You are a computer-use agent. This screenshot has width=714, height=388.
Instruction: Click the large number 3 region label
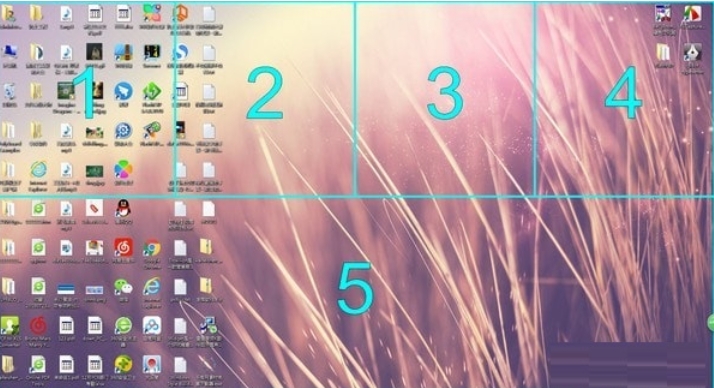(445, 93)
